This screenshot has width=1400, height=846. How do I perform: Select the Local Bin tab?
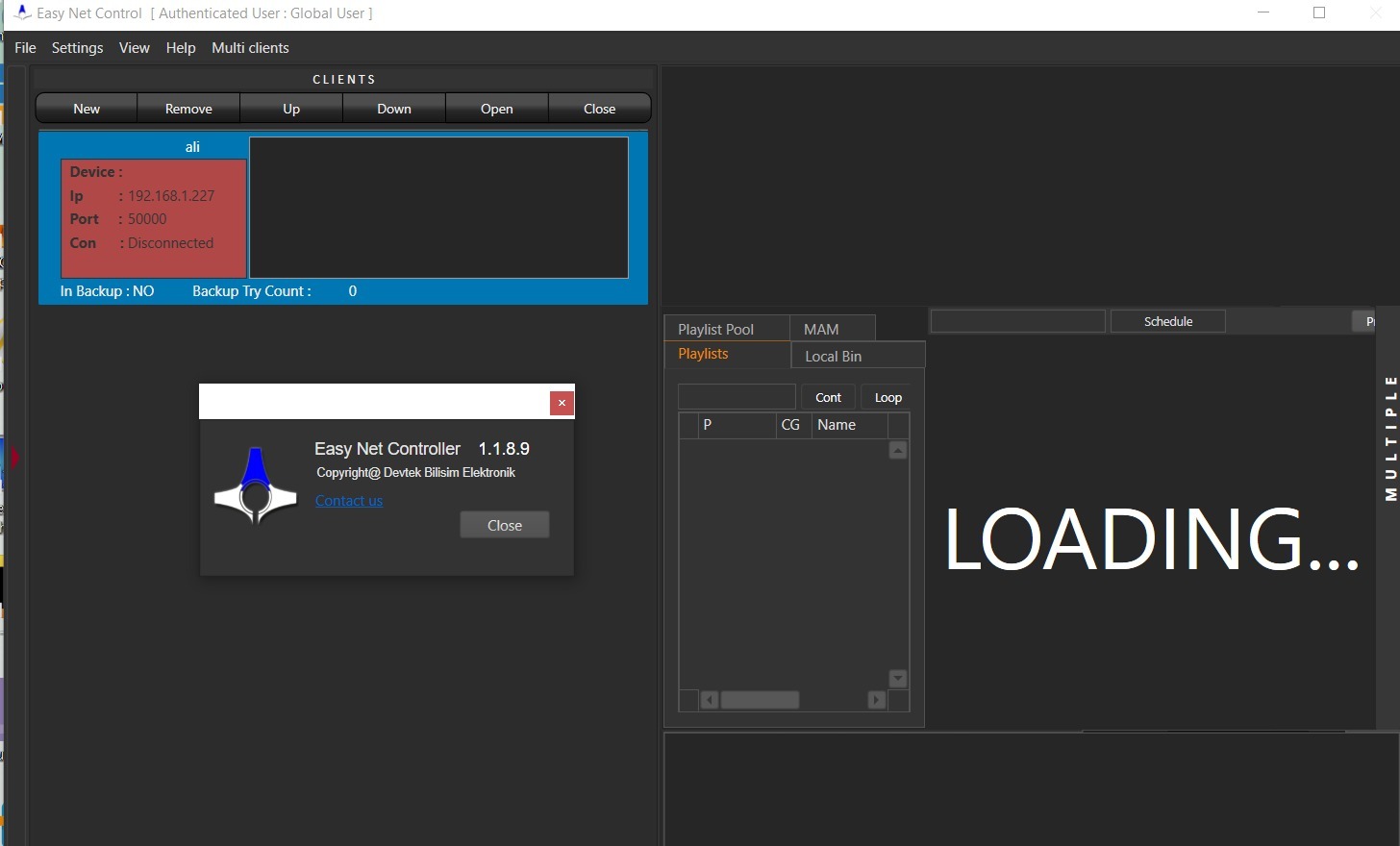click(833, 356)
